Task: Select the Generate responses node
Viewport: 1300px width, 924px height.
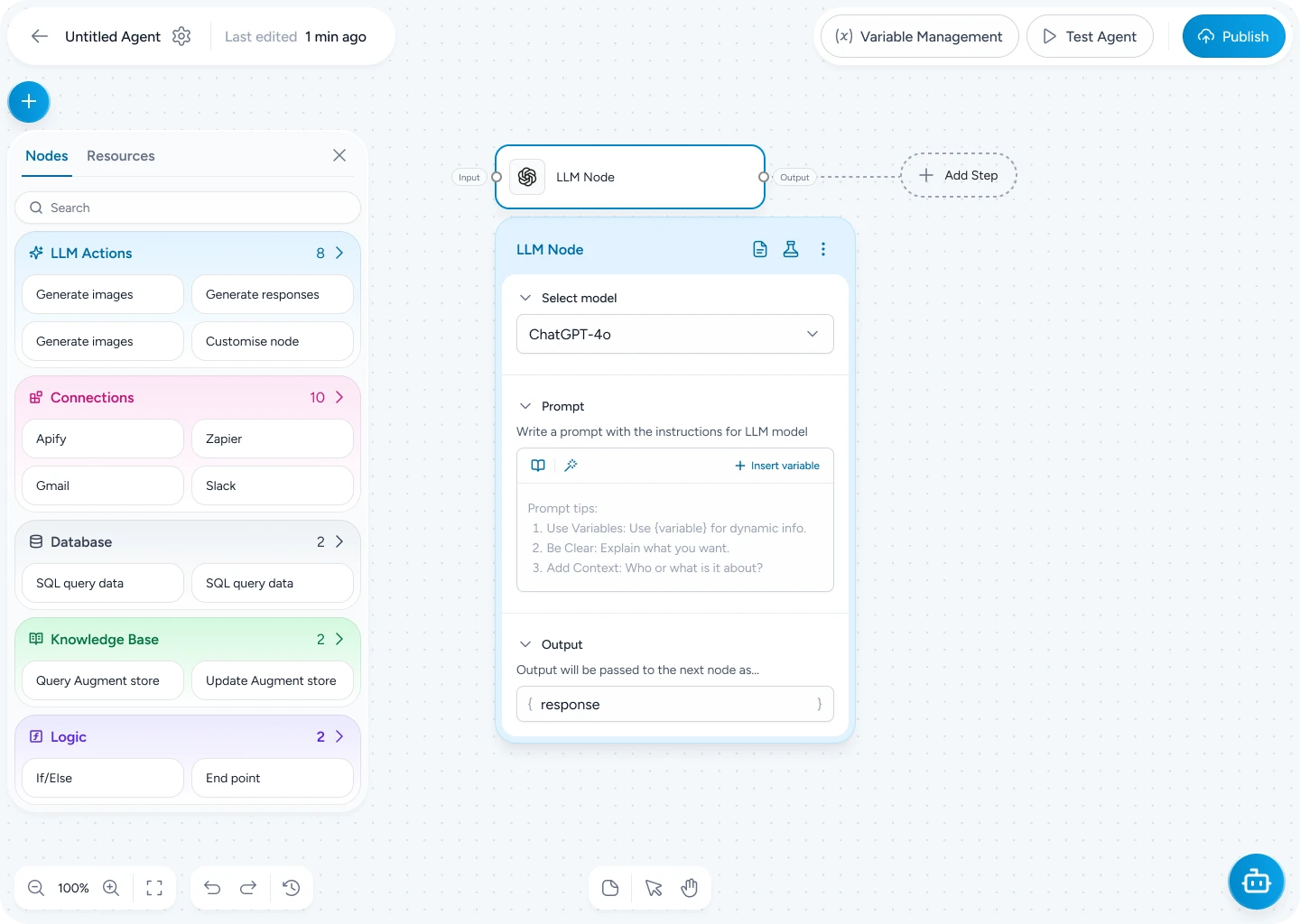Action: coord(273,294)
